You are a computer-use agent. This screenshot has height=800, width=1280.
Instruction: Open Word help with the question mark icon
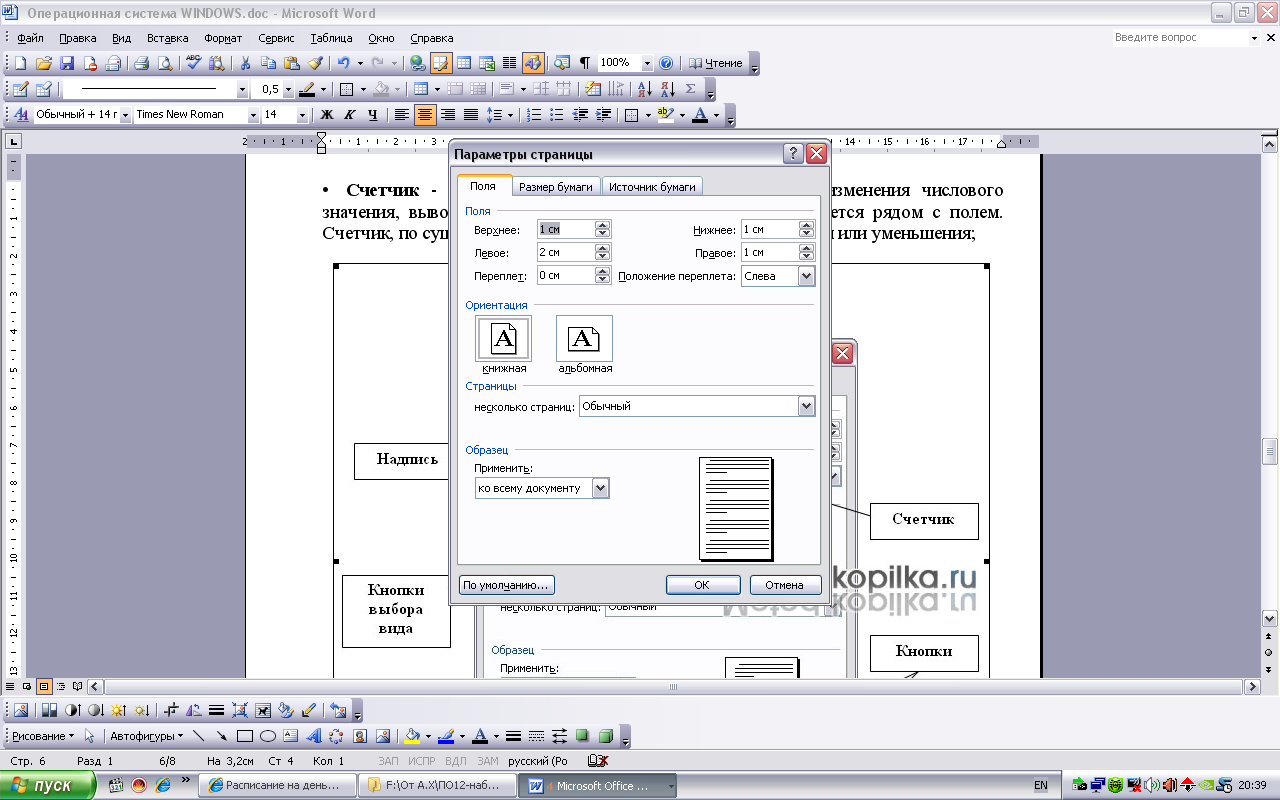pos(666,63)
